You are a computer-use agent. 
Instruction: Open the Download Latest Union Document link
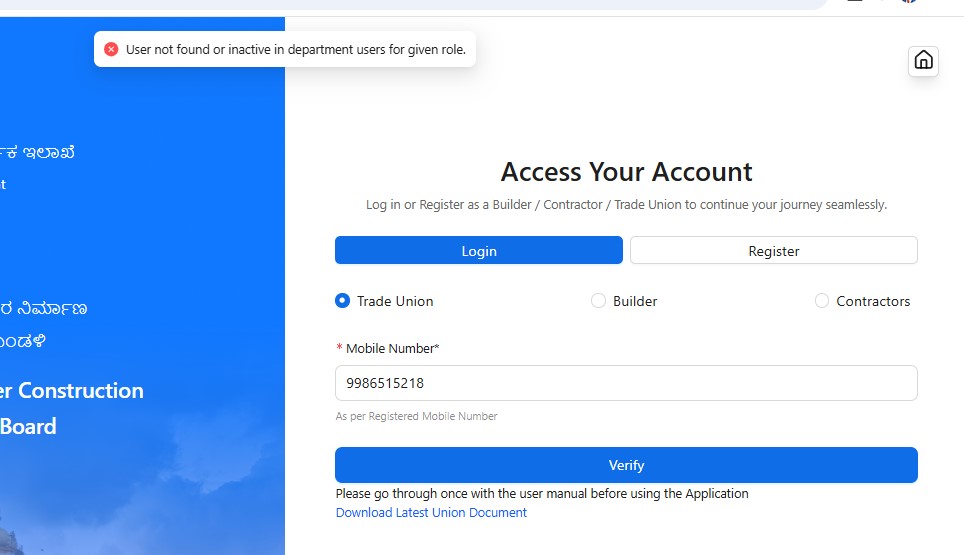(x=431, y=513)
